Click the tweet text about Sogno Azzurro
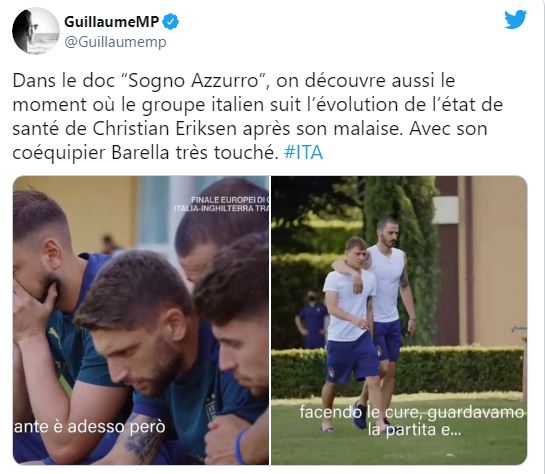The image size is (545, 474). click(x=258, y=116)
